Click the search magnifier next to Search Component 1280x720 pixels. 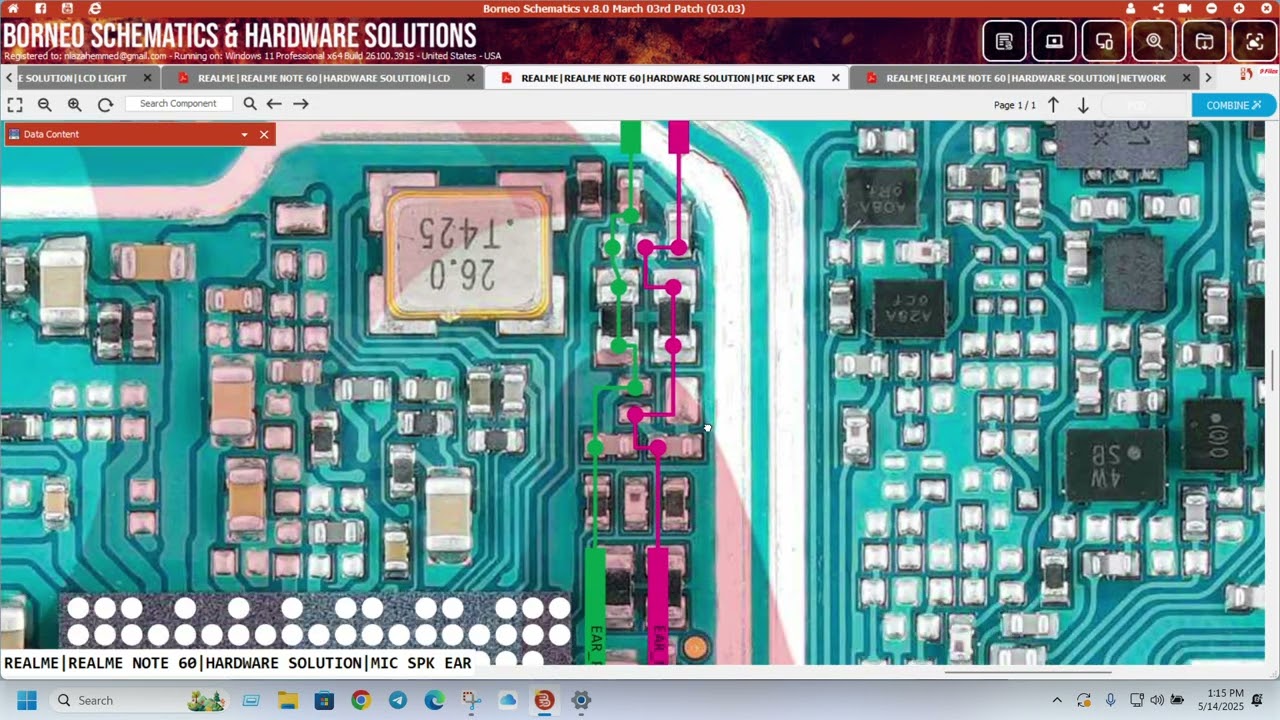pos(250,104)
